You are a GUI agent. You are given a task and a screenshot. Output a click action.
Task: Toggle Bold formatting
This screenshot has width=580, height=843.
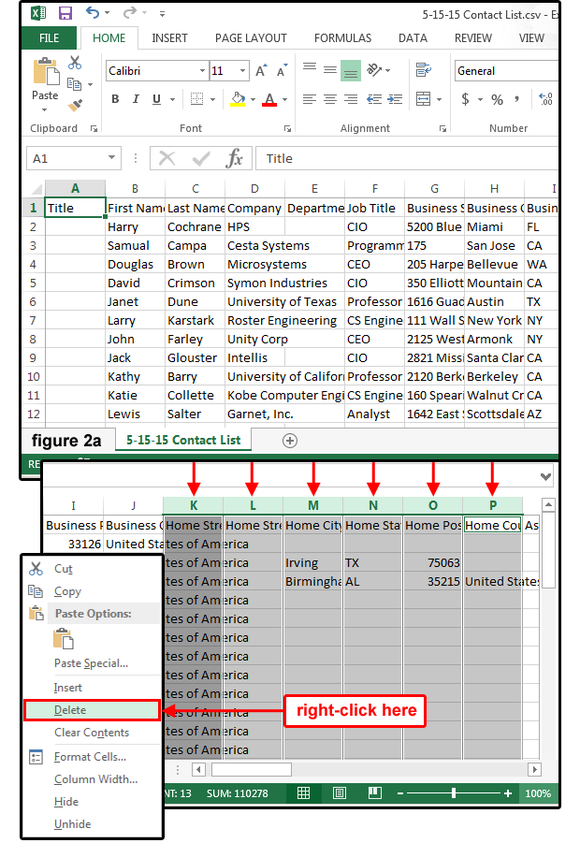pos(115,99)
